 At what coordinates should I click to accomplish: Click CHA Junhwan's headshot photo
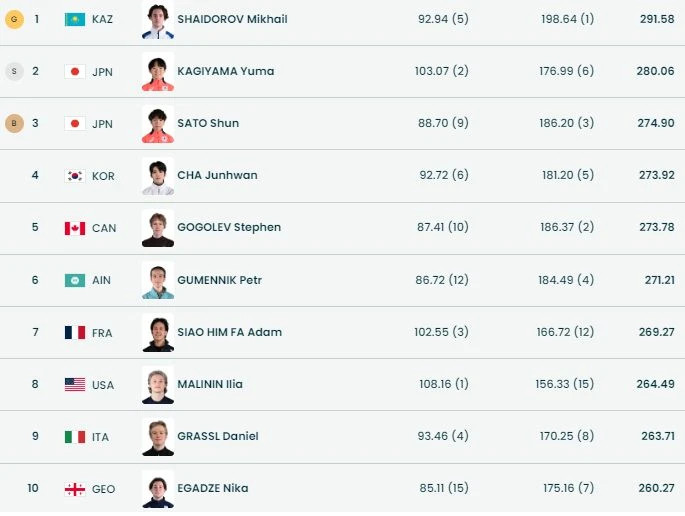[158, 176]
